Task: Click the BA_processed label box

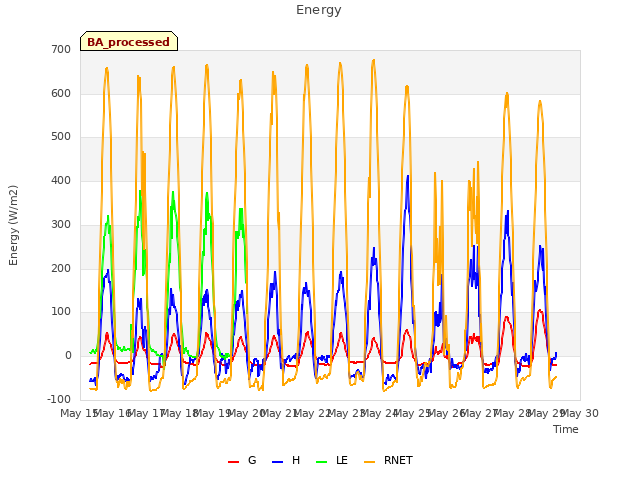Action: (129, 41)
